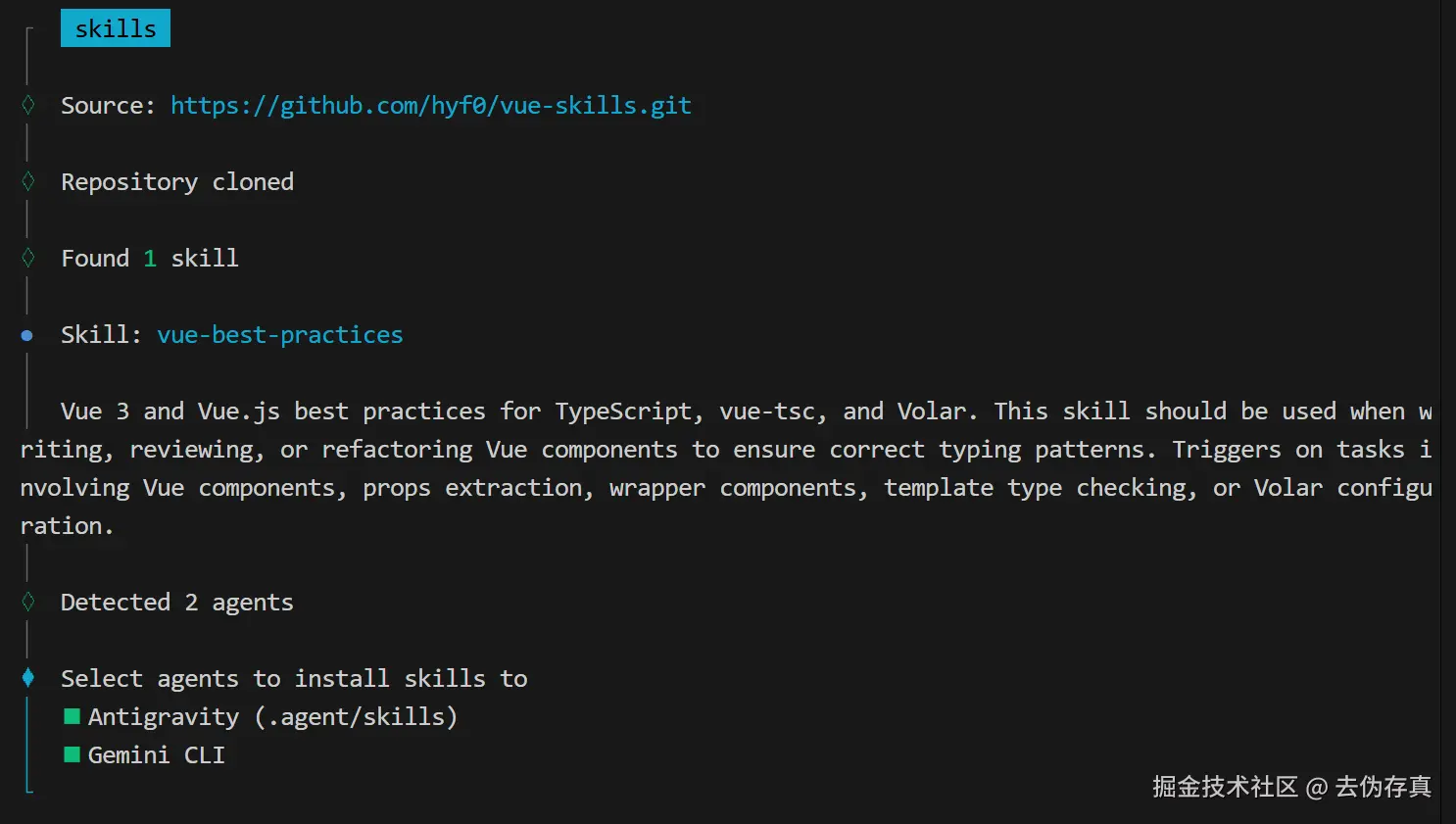Screen dimensions: 1456x824
Task: Click the Detected 2 agents text
Action: [177, 603]
